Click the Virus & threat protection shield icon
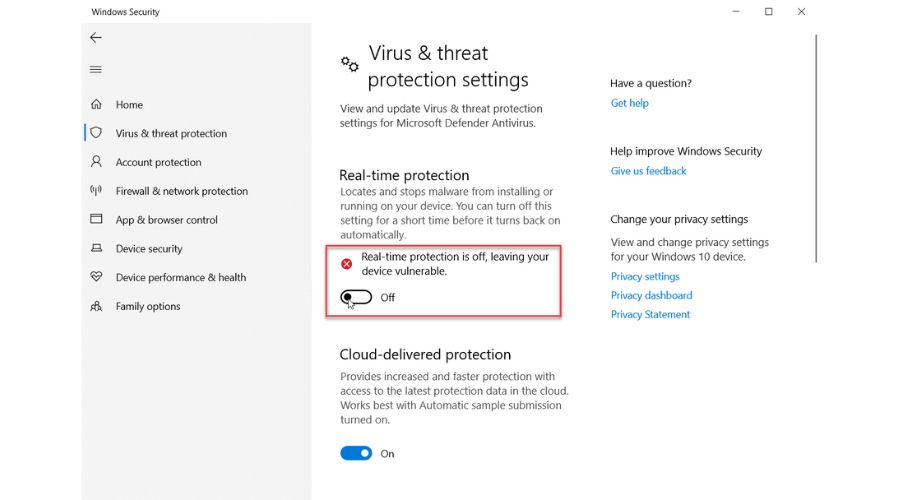 tap(96, 133)
